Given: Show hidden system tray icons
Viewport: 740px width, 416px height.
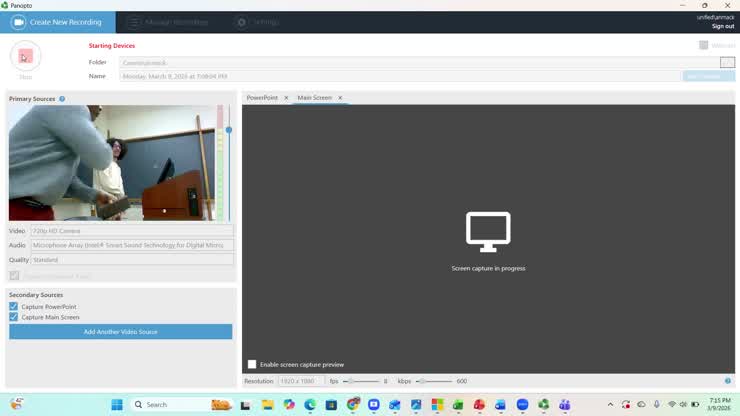Looking at the screenshot, I should click(x=610, y=405).
